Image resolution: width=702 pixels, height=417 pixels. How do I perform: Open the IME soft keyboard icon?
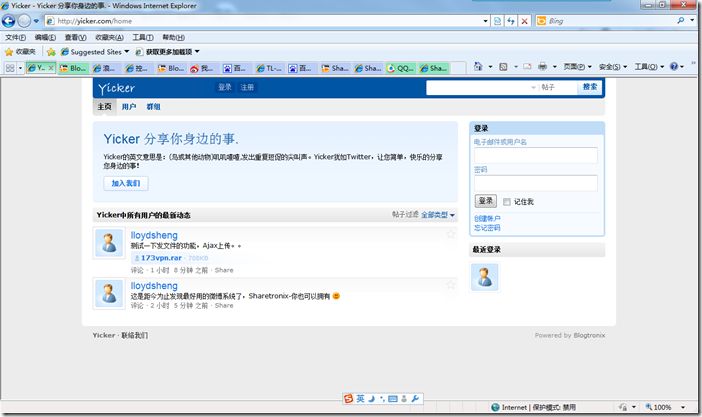[393, 399]
